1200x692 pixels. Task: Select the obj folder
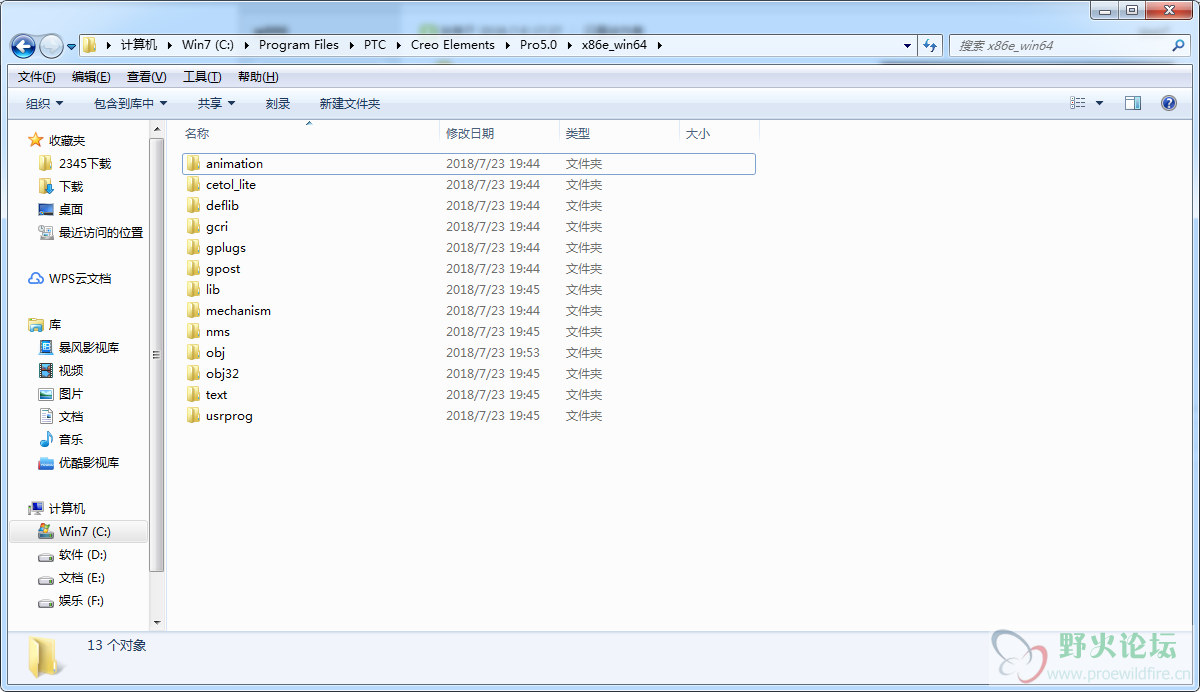click(468, 353)
